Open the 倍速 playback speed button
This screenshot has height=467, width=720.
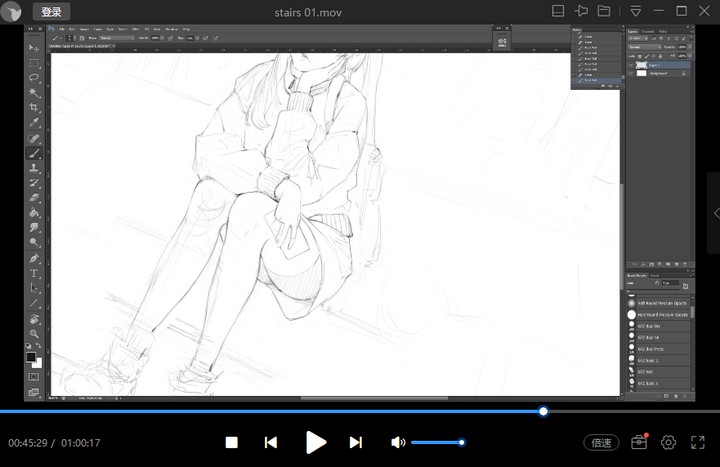601,443
